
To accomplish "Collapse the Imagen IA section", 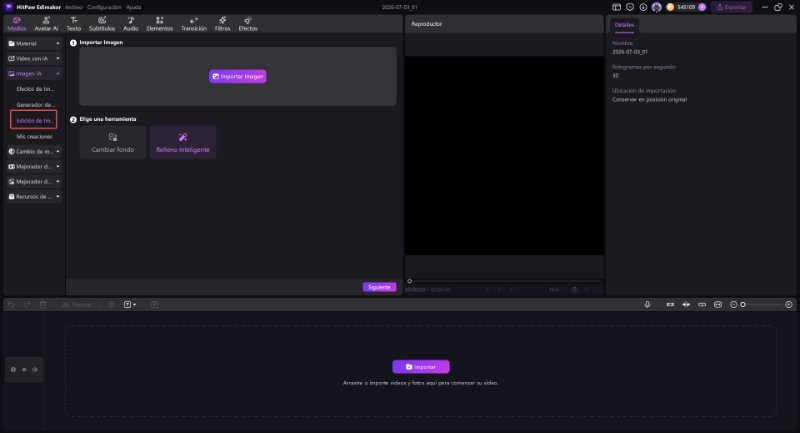I will [34, 73].
